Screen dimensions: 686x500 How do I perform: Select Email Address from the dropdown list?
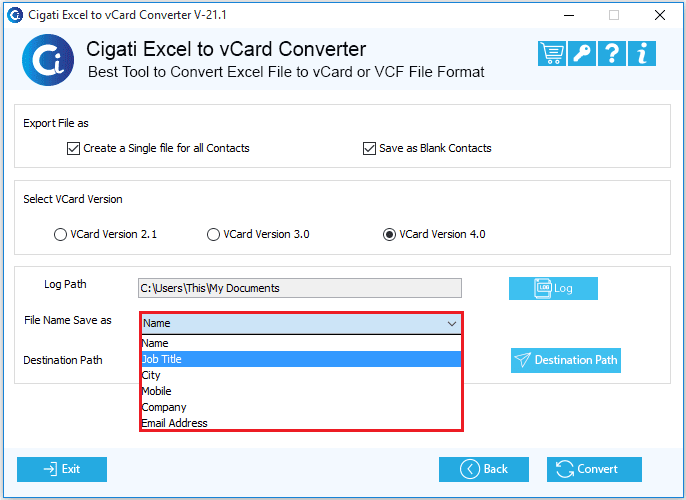(301, 423)
